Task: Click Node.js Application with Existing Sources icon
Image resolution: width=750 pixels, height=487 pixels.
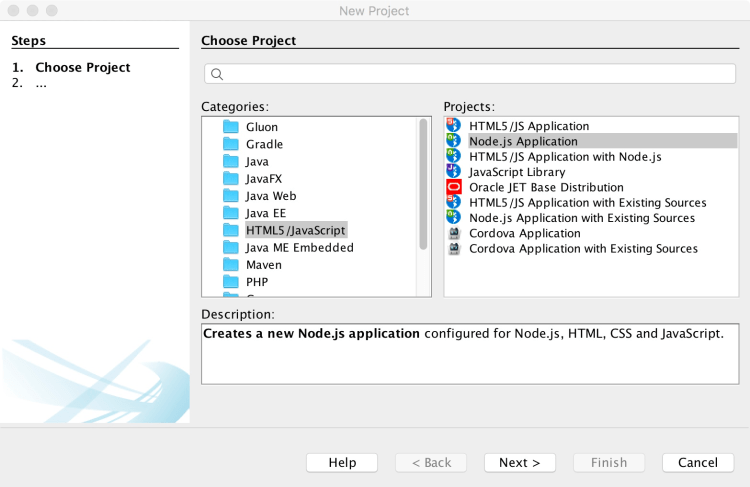Action: click(x=453, y=217)
